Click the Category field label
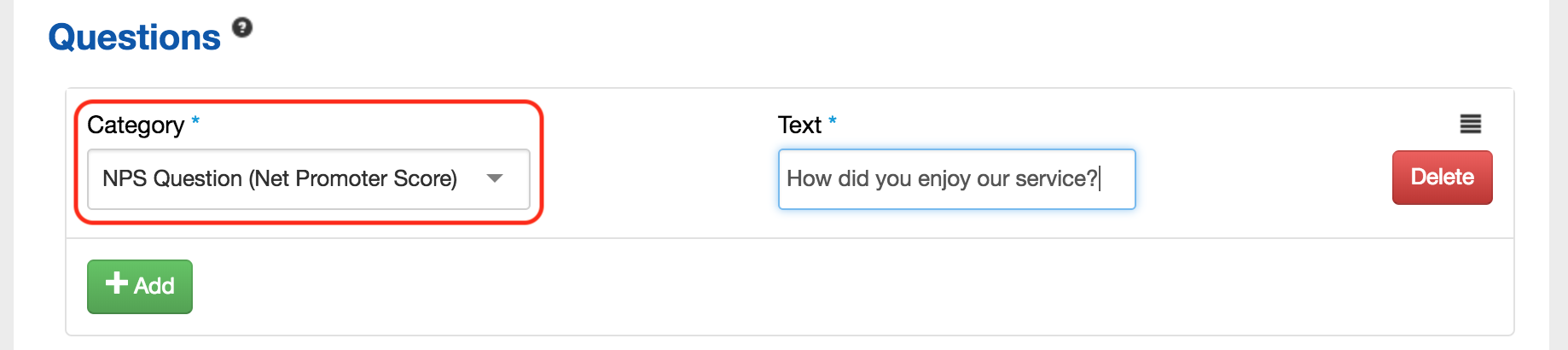This screenshot has height=350, width=1568. (x=136, y=125)
